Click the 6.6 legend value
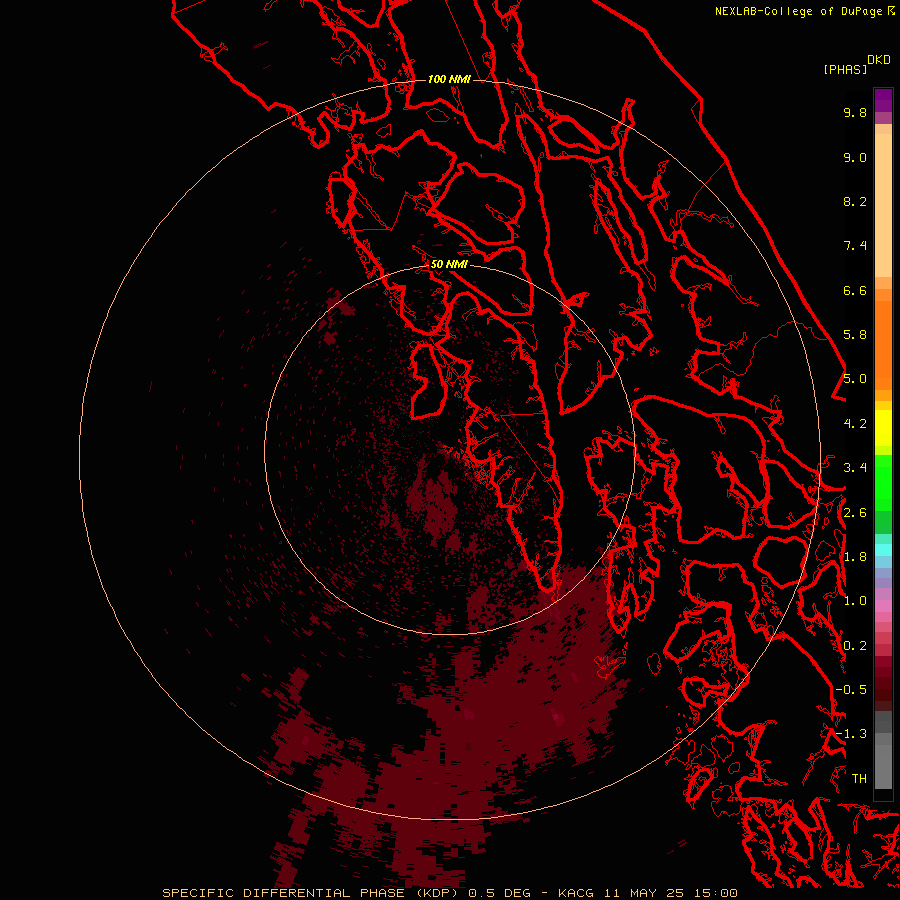The width and height of the screenshot is (900, 900). coord(855,290)
